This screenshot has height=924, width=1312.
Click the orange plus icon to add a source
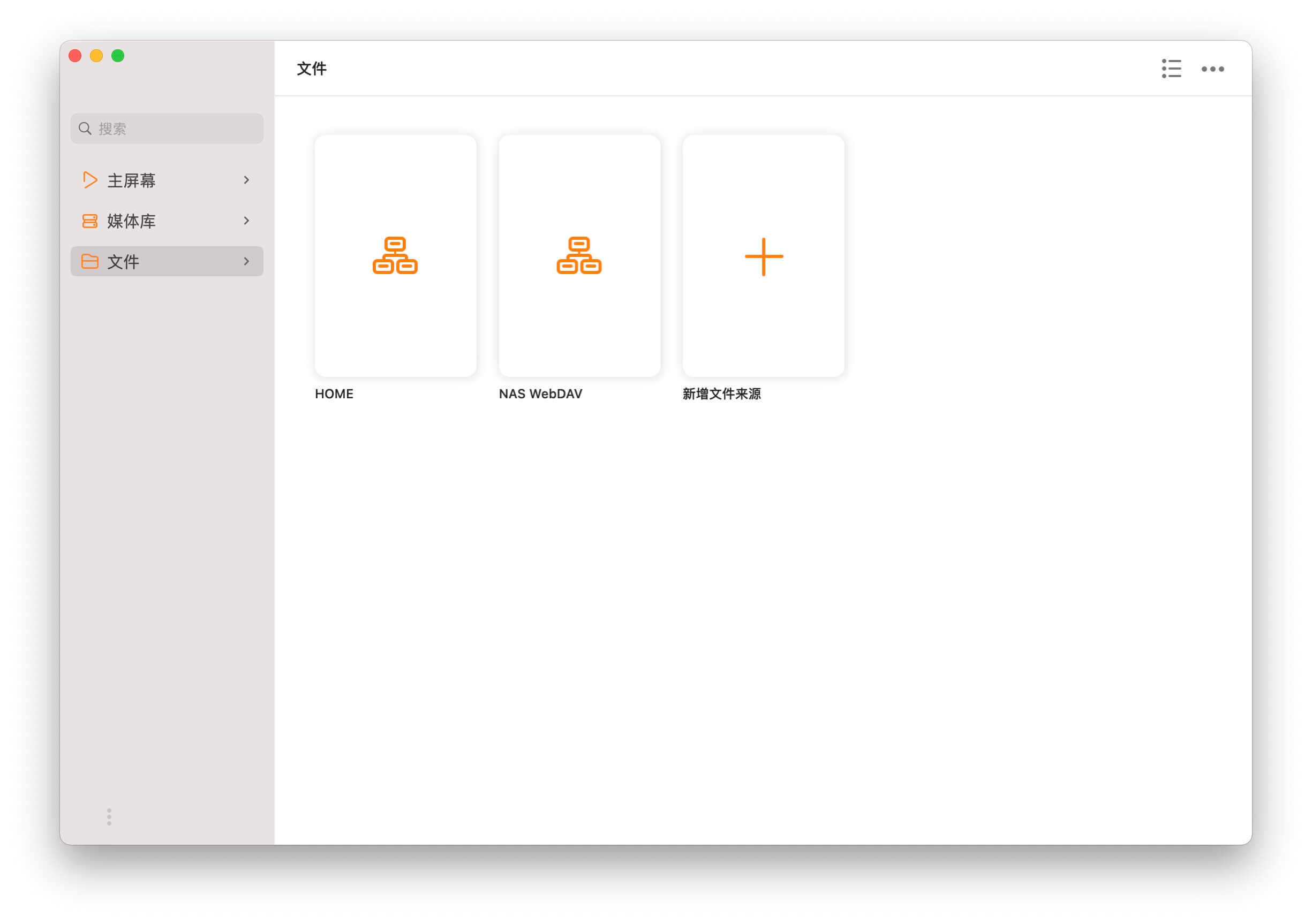(x=764, y=256)
